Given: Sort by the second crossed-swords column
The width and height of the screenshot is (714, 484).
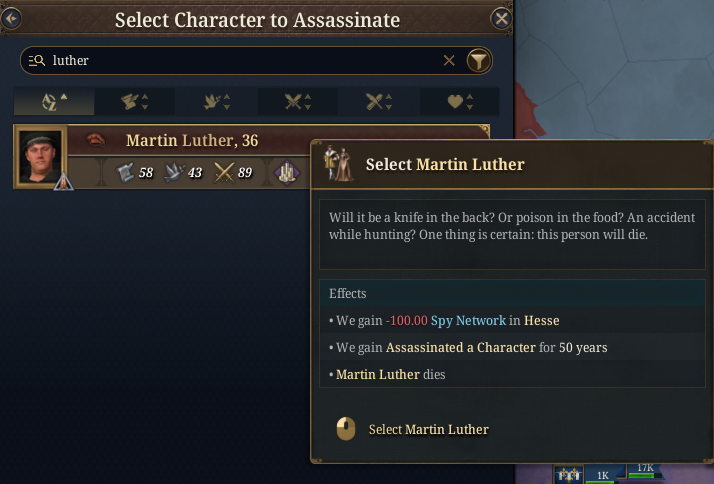Looking at the screenshot, I should [379, 101].
